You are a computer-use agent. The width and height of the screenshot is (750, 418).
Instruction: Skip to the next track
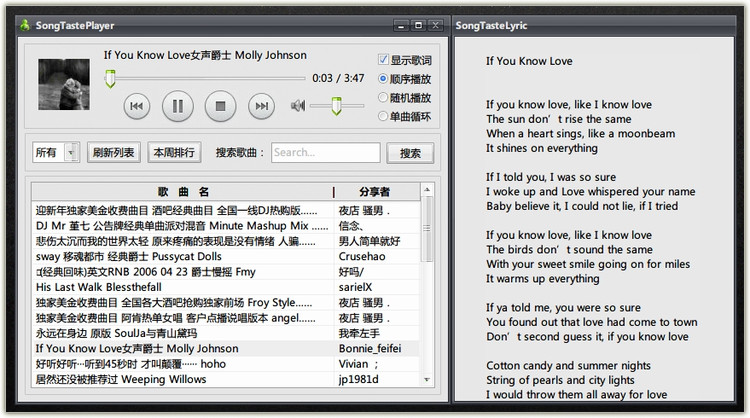pos(261,106)
